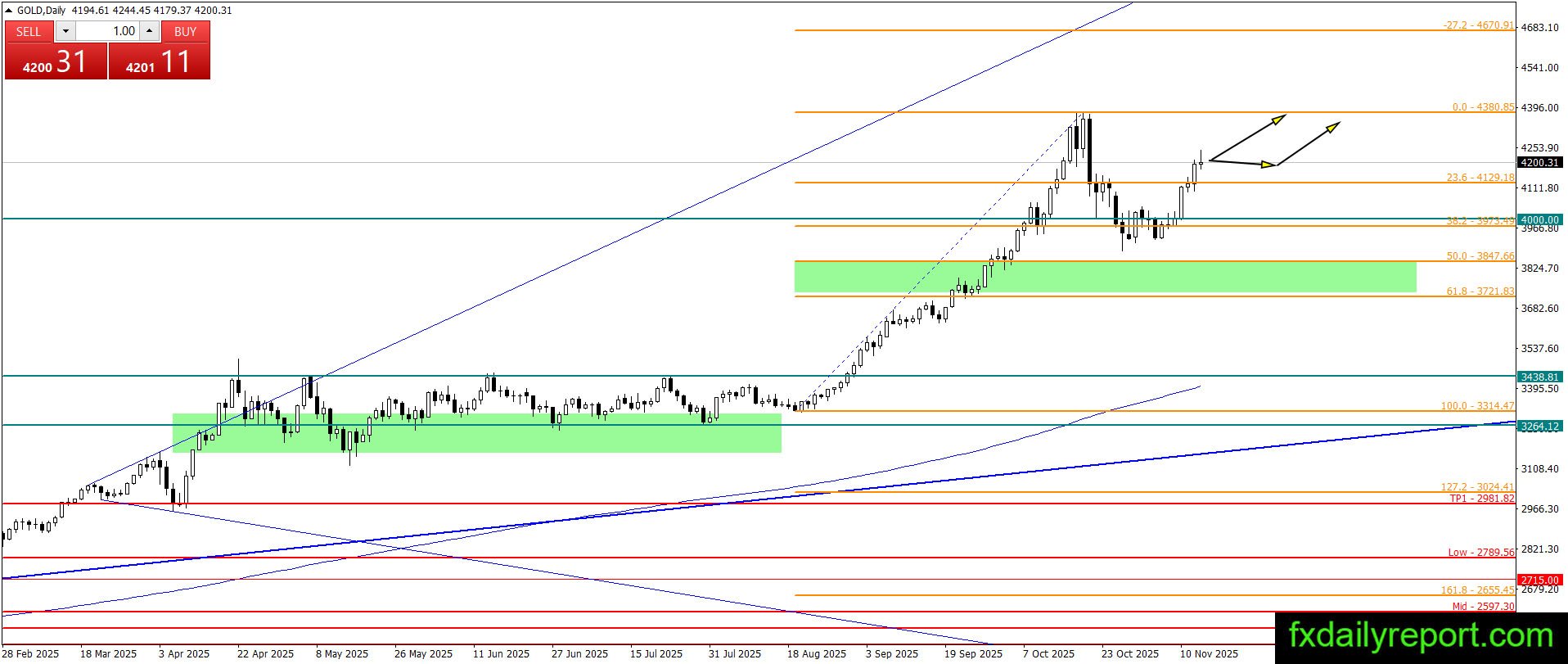Collapse the one-click trading panel triangle
The image size is (1568, 664).
click(9, 11)
